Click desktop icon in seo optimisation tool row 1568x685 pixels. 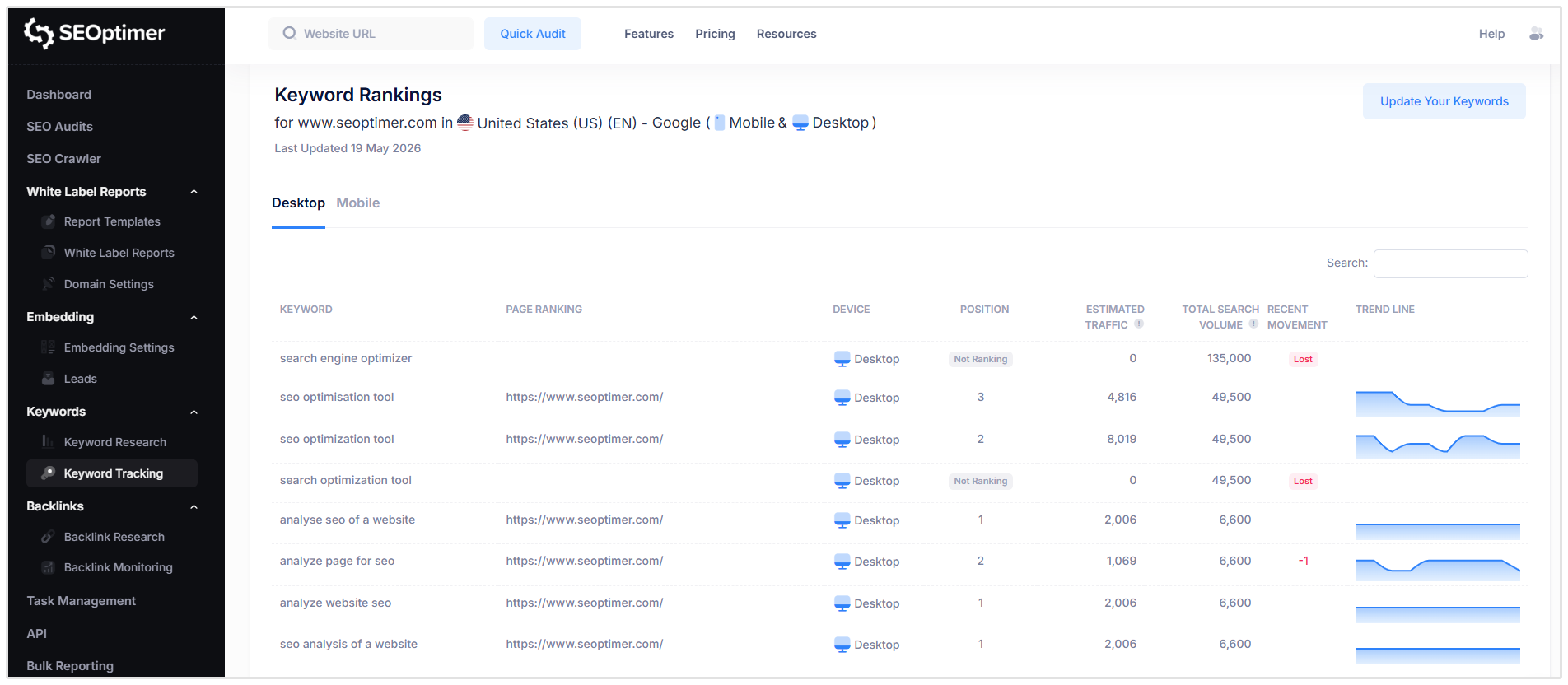[x=842, y=398]
